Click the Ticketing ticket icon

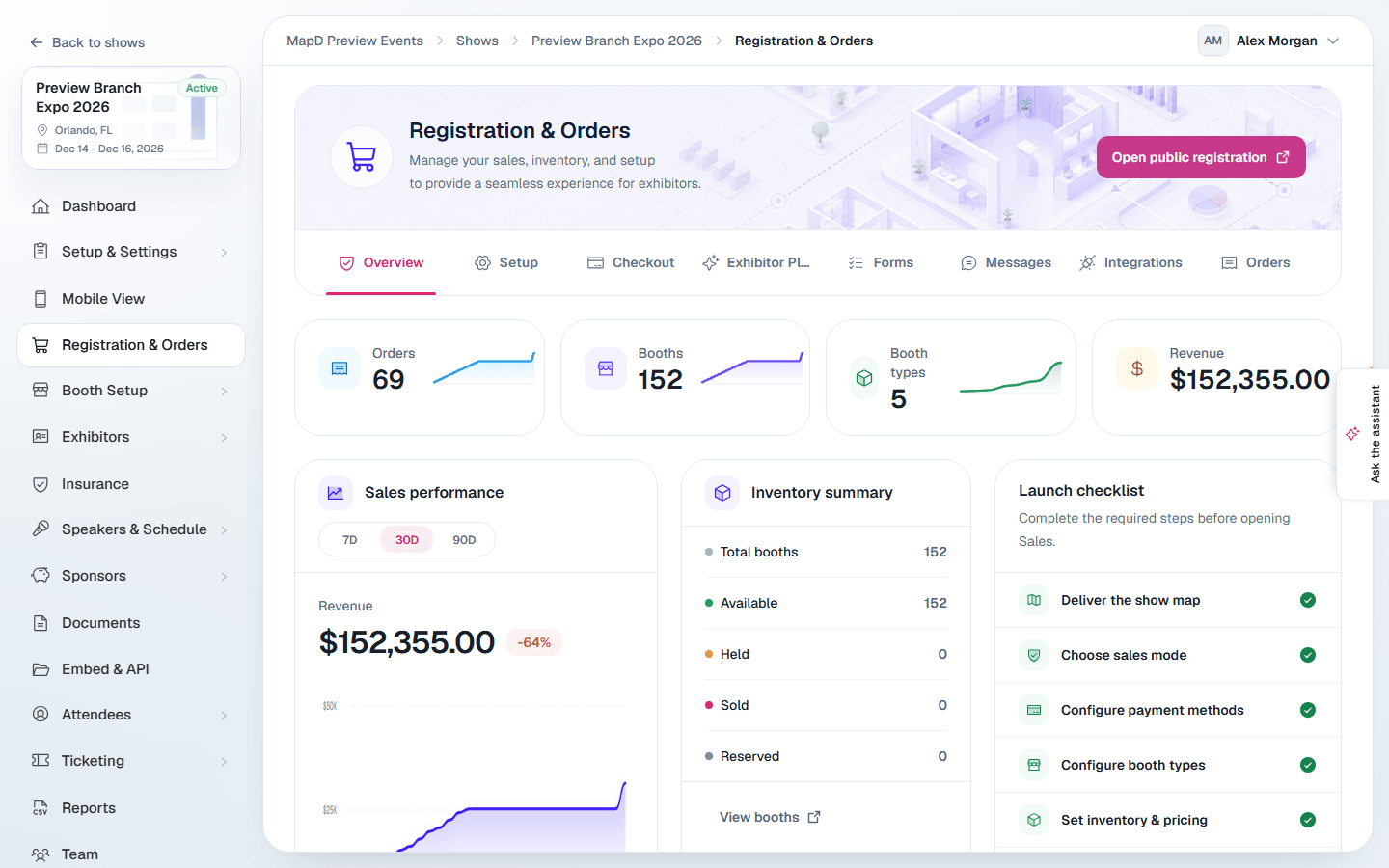click(x=41, y=761)
